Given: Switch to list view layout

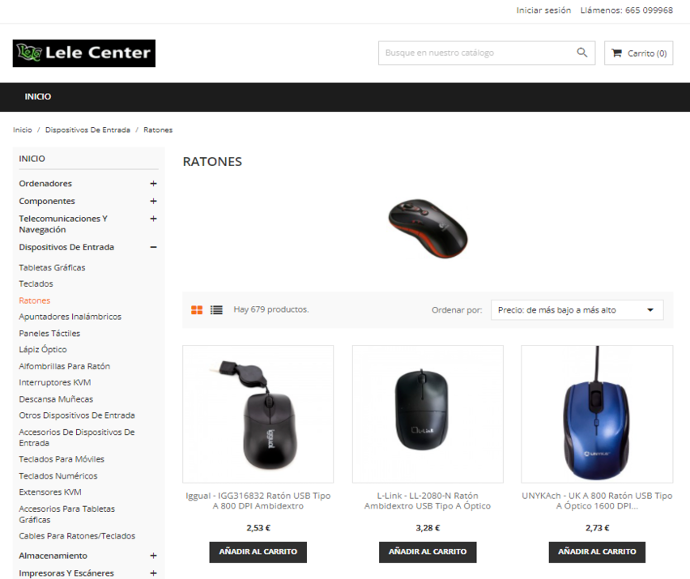Looking at the screenshot, I should pos(217,310).
